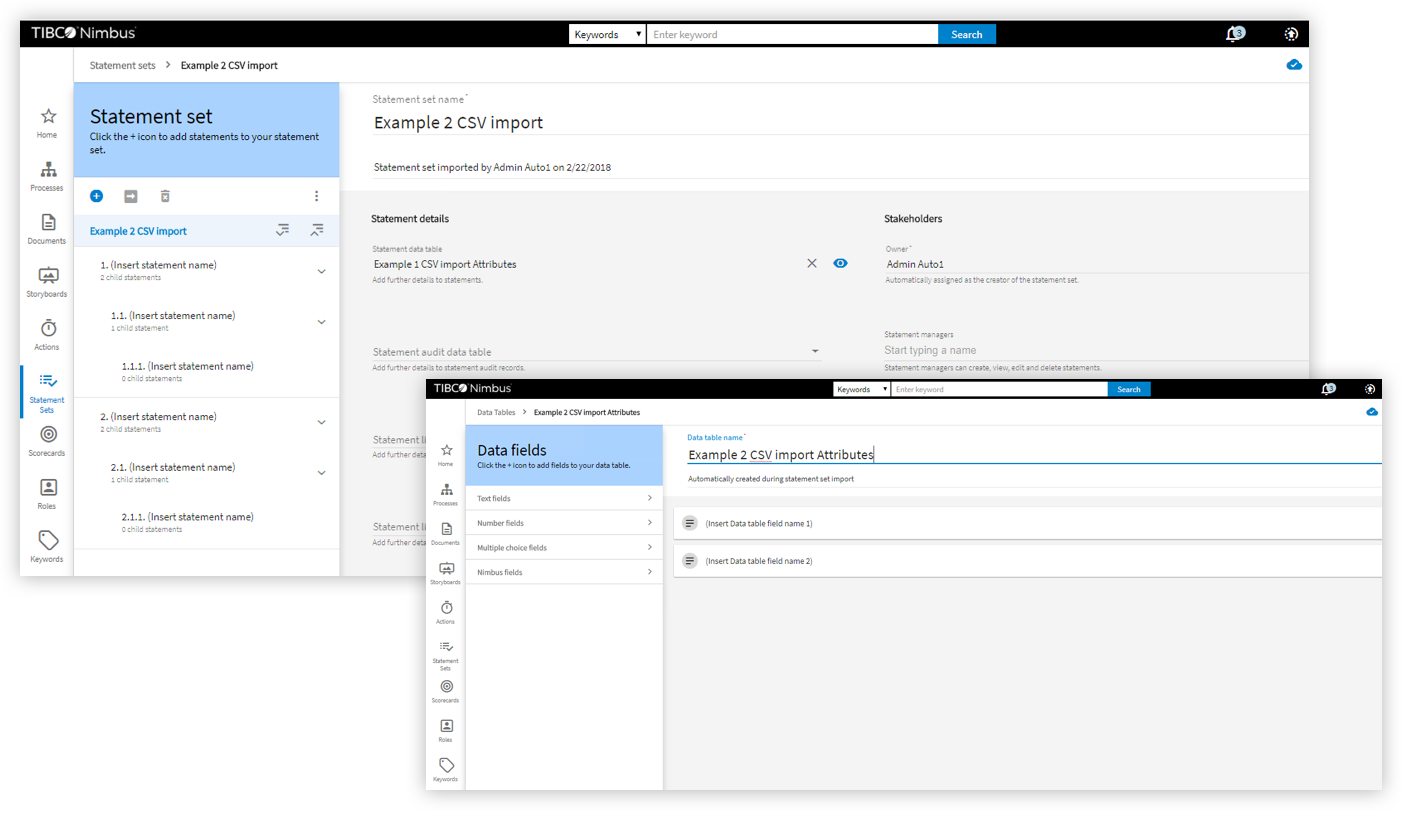Open the user account icon in the Statement set window
The image size is (1402, 816).
(x=1291, y=34)
